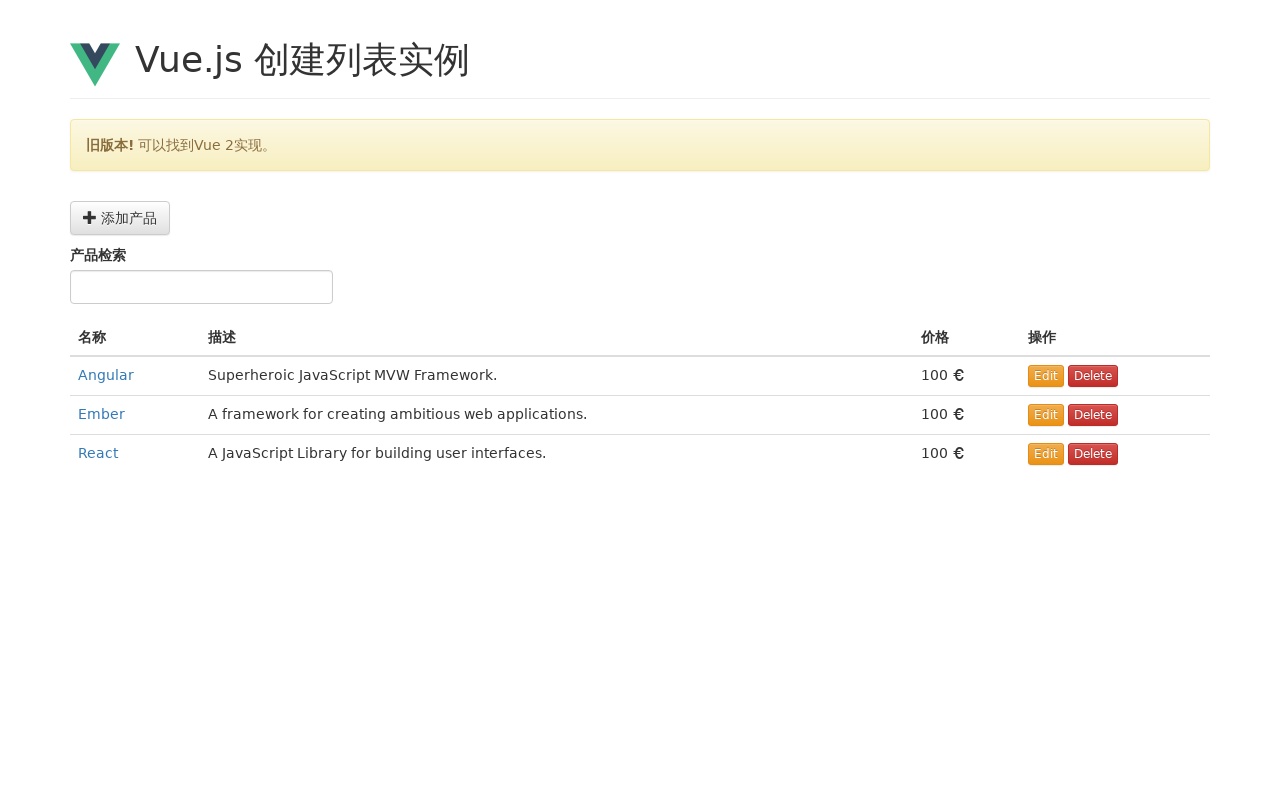
Task: Delete the React product row
Action: click(1093, 454)
